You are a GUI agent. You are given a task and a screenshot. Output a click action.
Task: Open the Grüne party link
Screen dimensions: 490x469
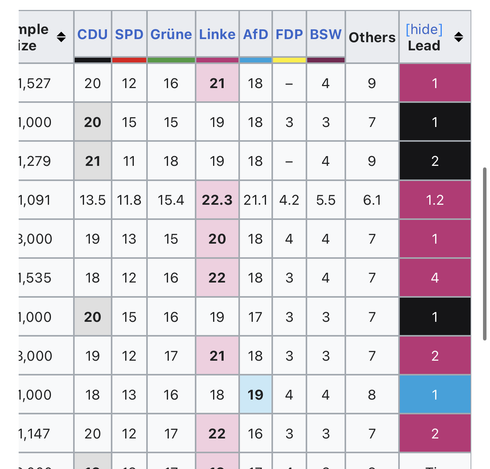coord(171,34)
